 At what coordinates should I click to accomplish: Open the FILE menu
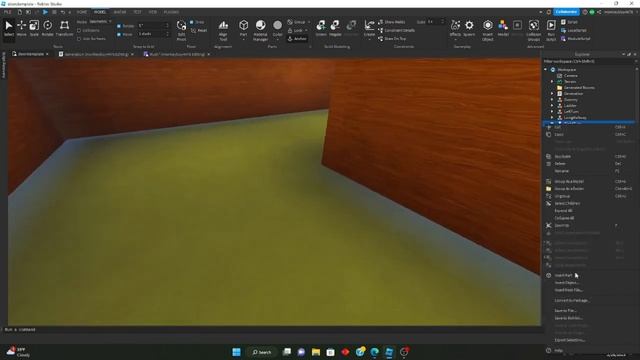click(7, 12)
